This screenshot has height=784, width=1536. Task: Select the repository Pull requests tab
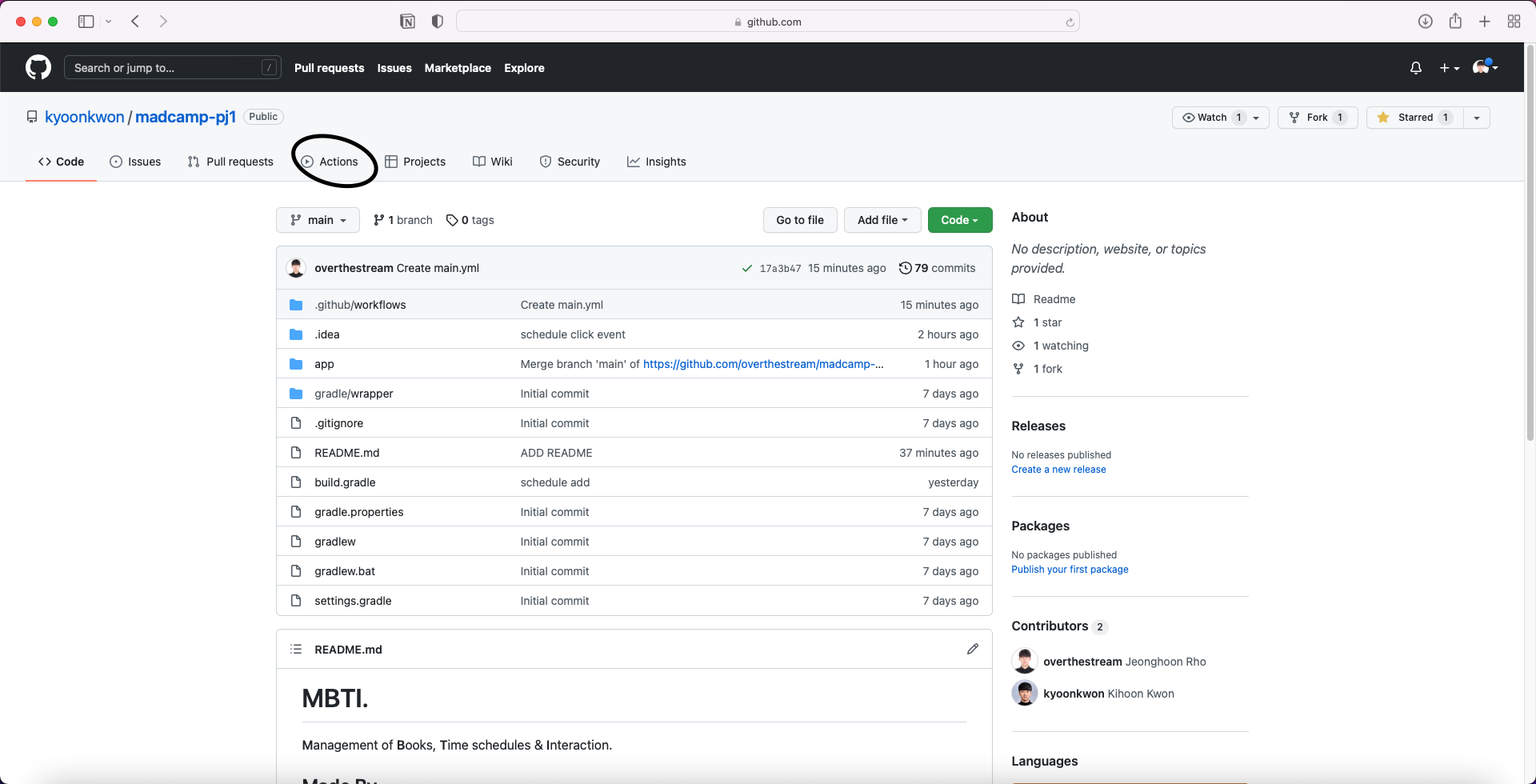pos(230,162)
